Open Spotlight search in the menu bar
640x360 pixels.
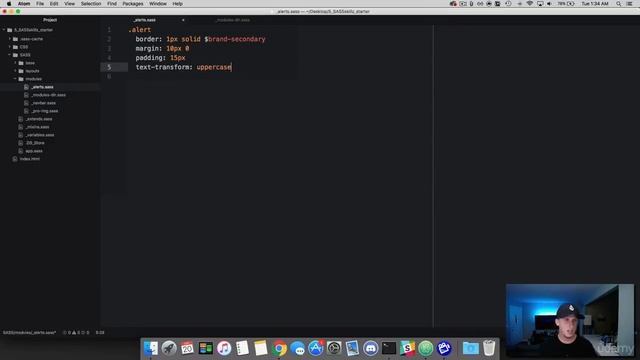[619, 4]
